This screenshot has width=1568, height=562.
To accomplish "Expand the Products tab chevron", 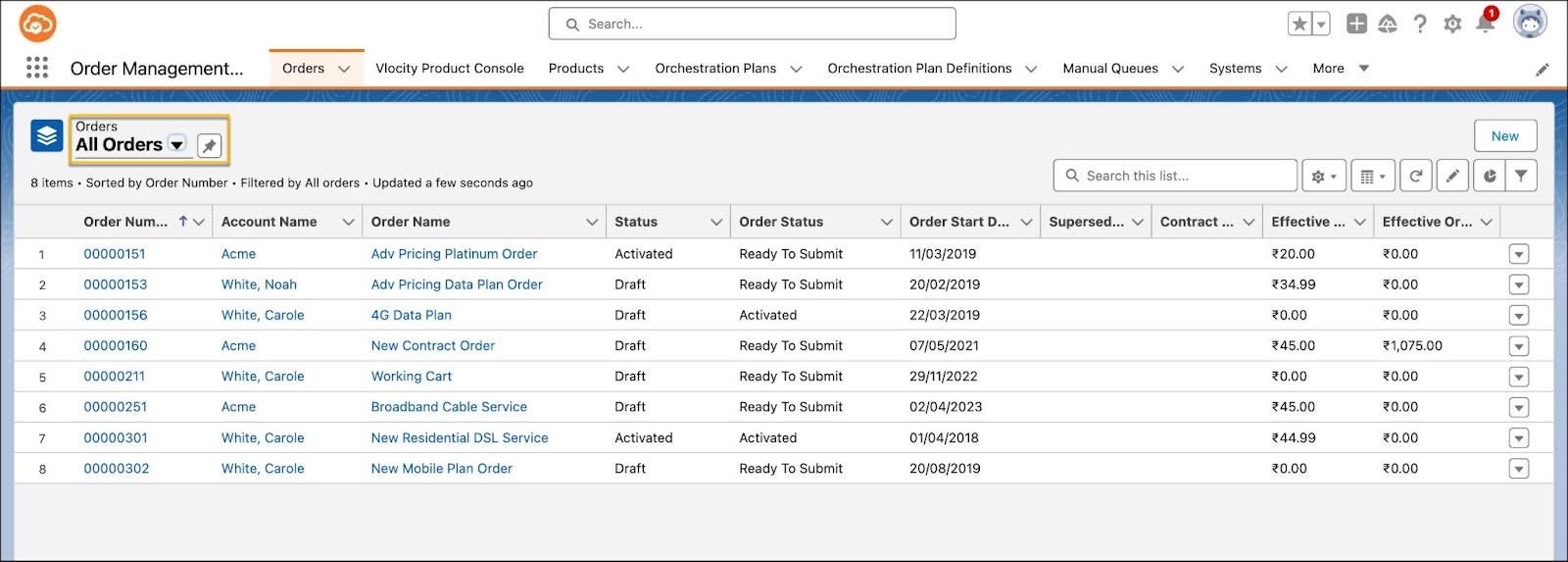I will [x=623, y=69].
